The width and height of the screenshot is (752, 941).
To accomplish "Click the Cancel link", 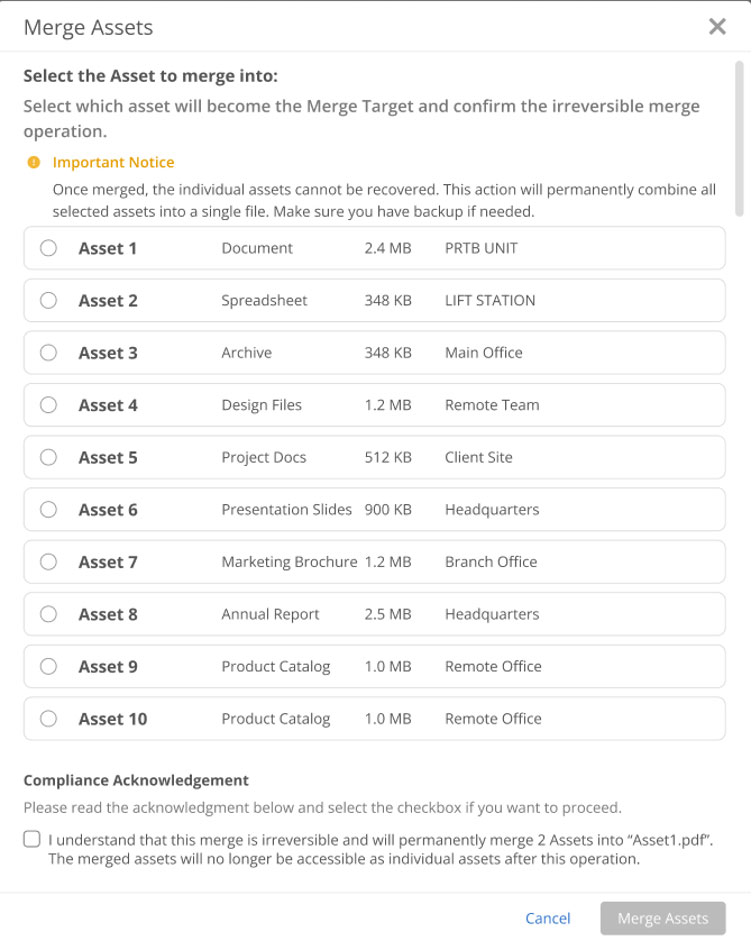I will point(547,918).
